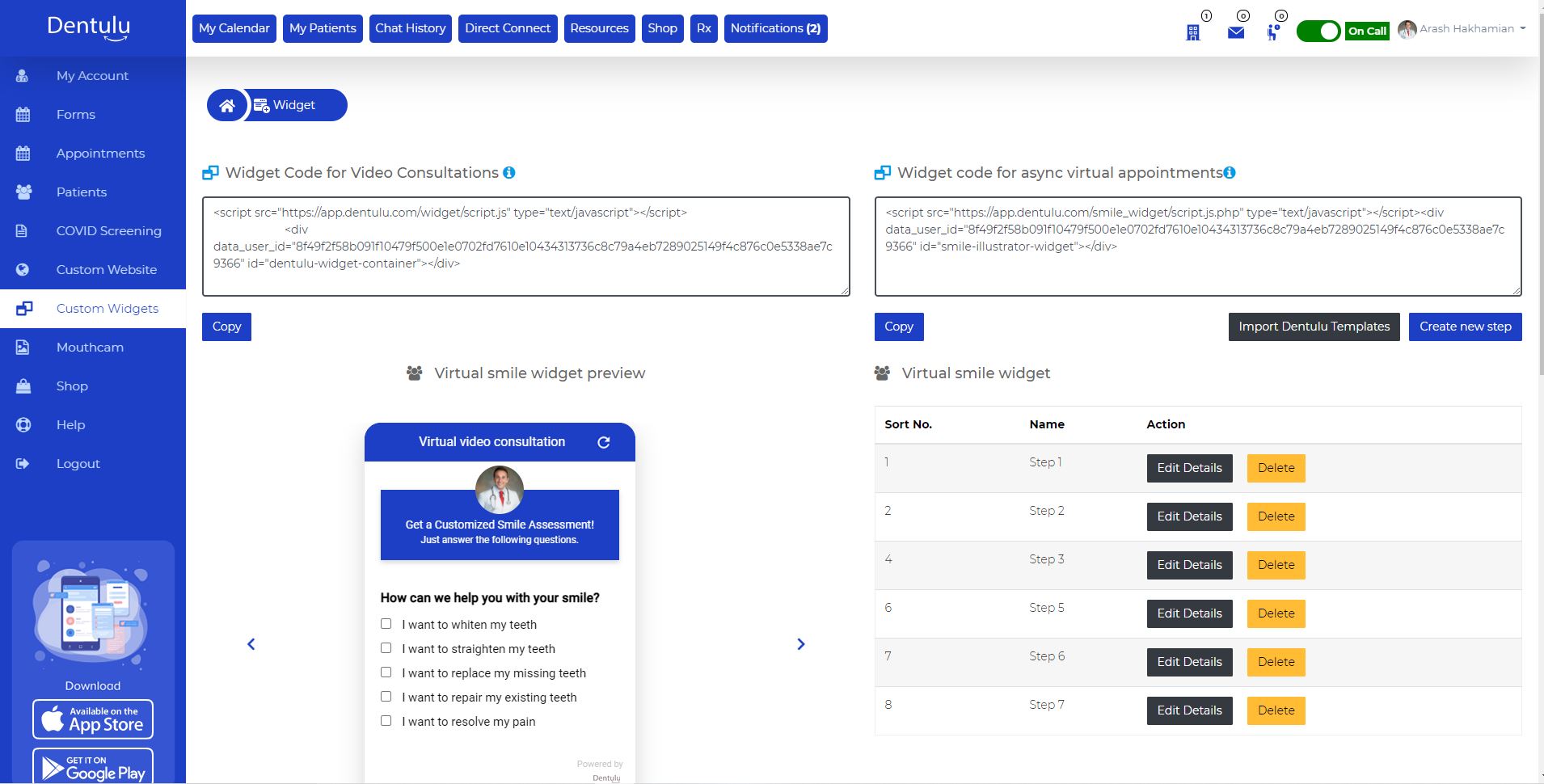The image size is (1544, 784).
Task: Check 'I want to repair my existing teeth'
Action: pyautogui.click(x=386, y=697)
